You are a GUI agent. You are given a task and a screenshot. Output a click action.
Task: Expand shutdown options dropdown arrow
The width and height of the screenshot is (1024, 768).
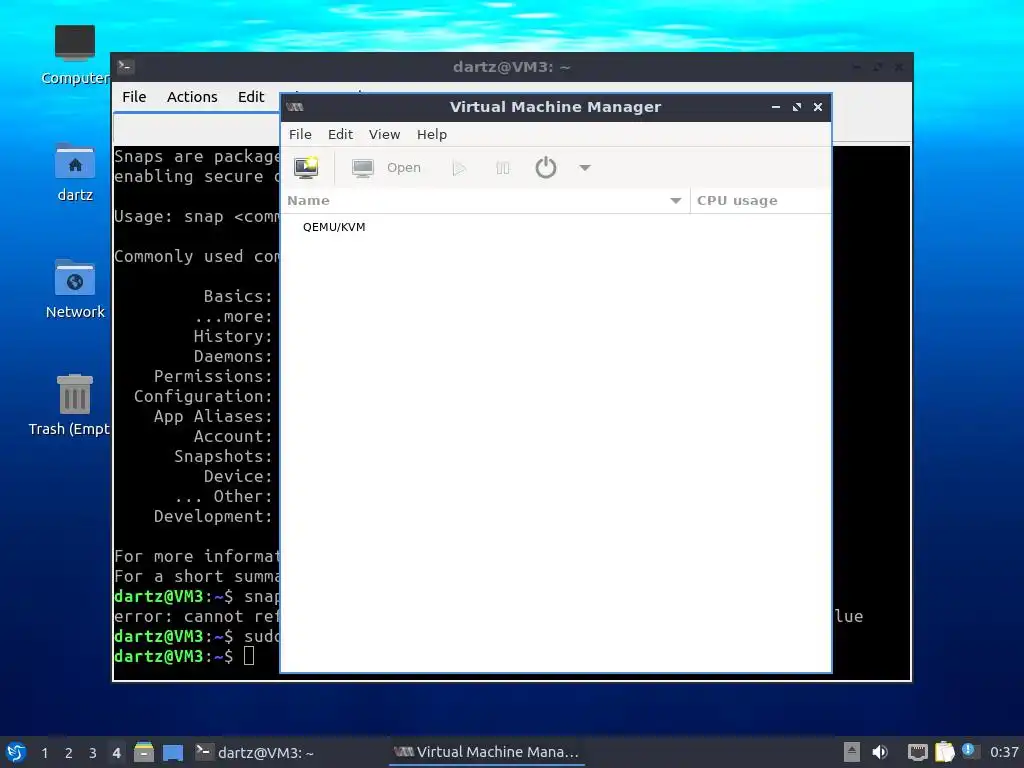tap(584, 168)
